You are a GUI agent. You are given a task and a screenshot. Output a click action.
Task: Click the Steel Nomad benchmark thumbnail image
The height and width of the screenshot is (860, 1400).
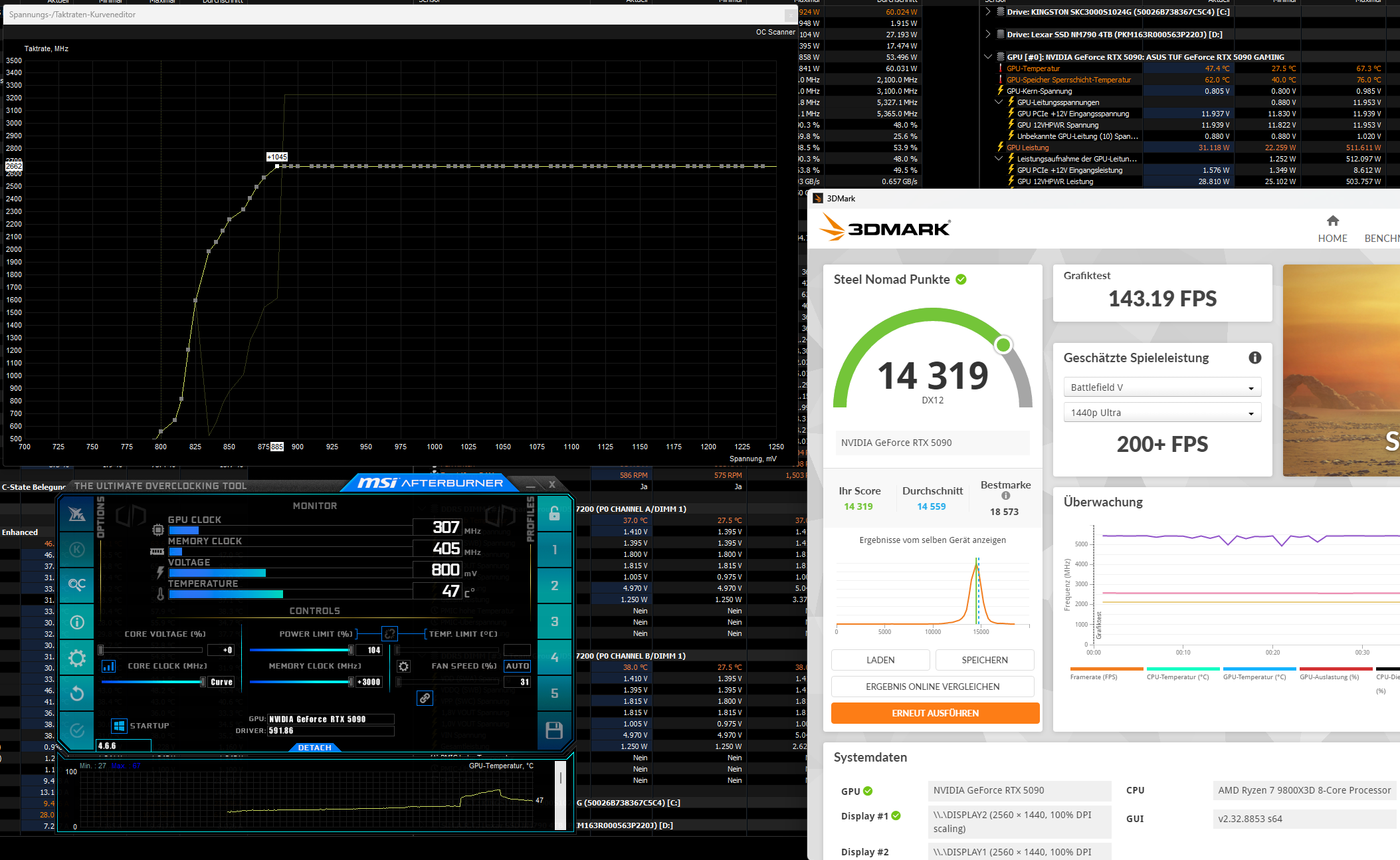click(1341, 370)
